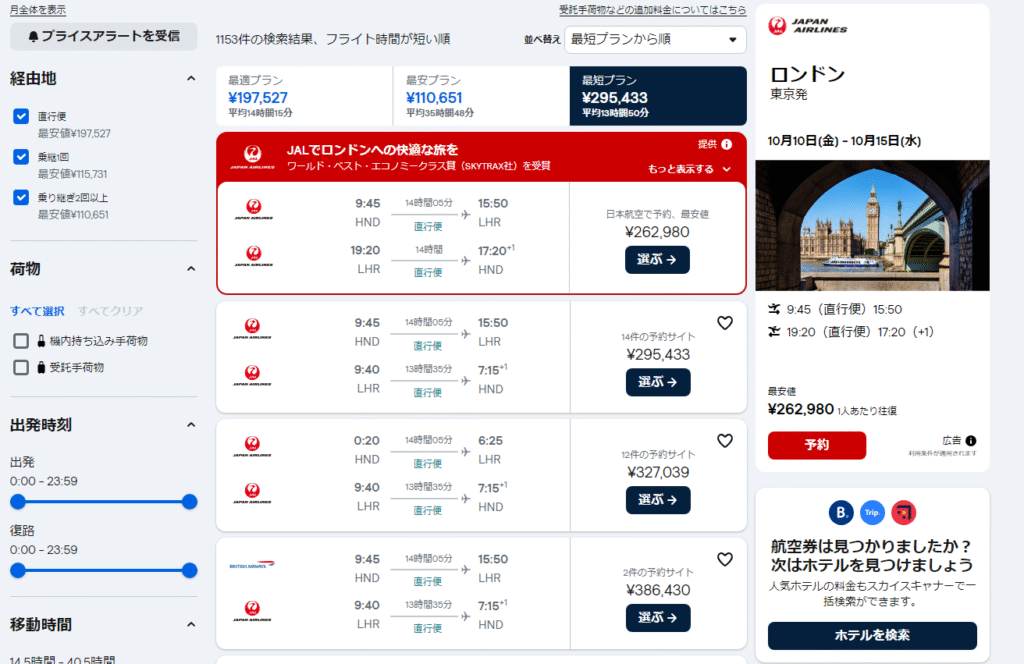Collapse the 移動時間 travel duration section
This screenshot has width=1024, height=664.
[191, 625]
